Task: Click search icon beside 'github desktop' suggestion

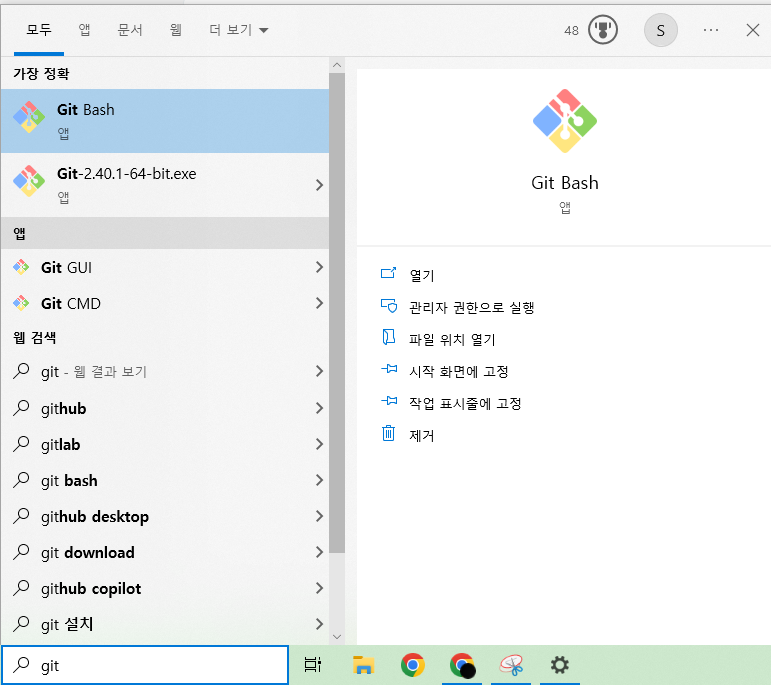Action: pyautogui.click(x=21, y=515)
